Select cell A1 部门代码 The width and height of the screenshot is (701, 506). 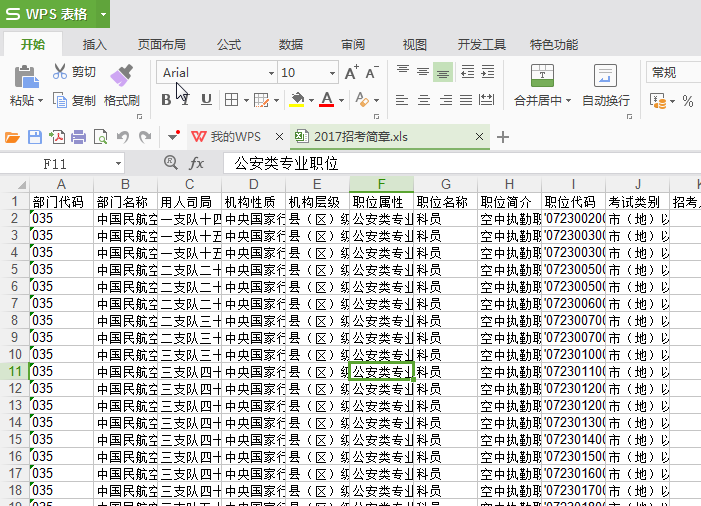(62, 202)
